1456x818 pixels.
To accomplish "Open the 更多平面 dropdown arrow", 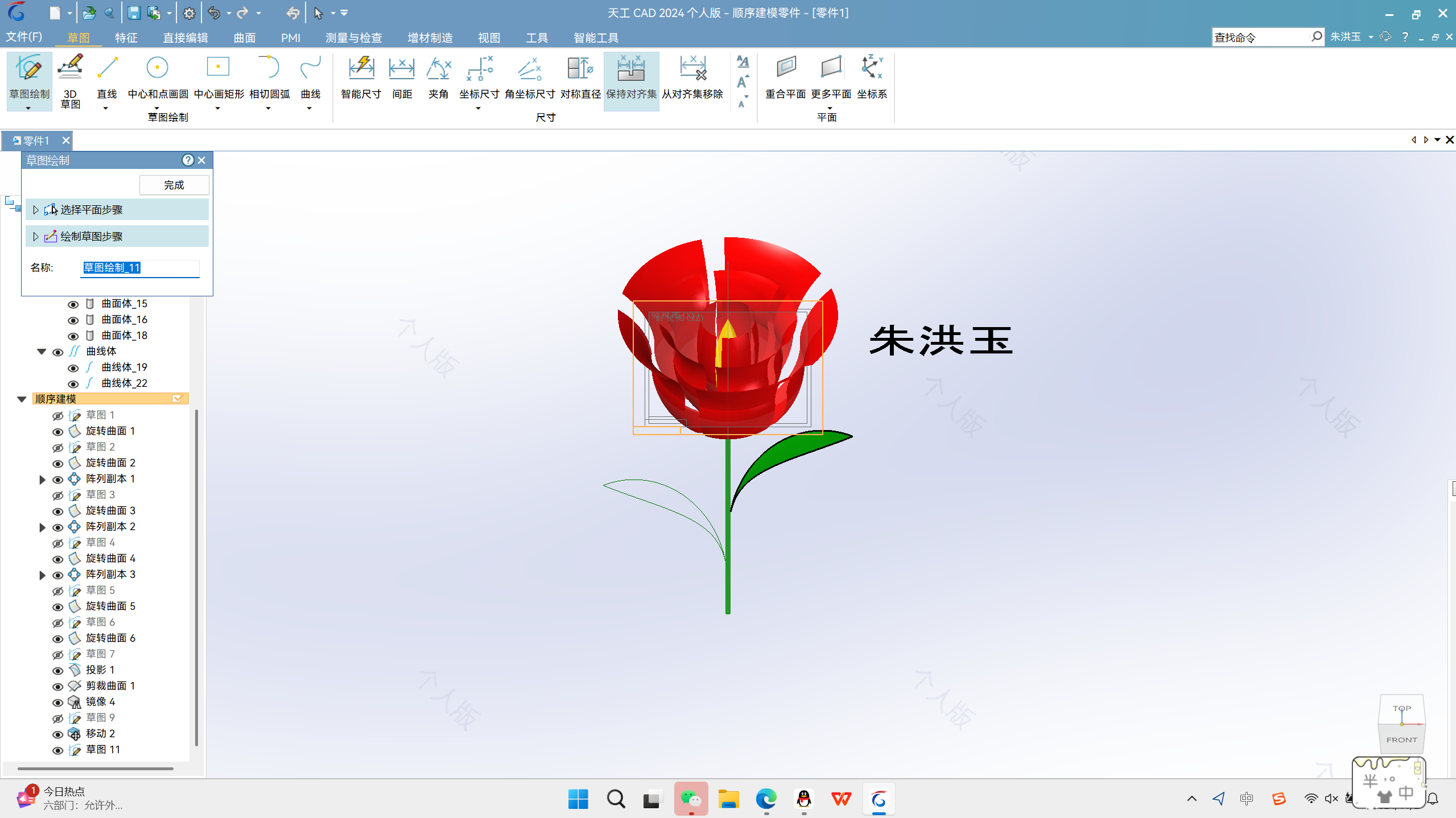I will (830, 108).
